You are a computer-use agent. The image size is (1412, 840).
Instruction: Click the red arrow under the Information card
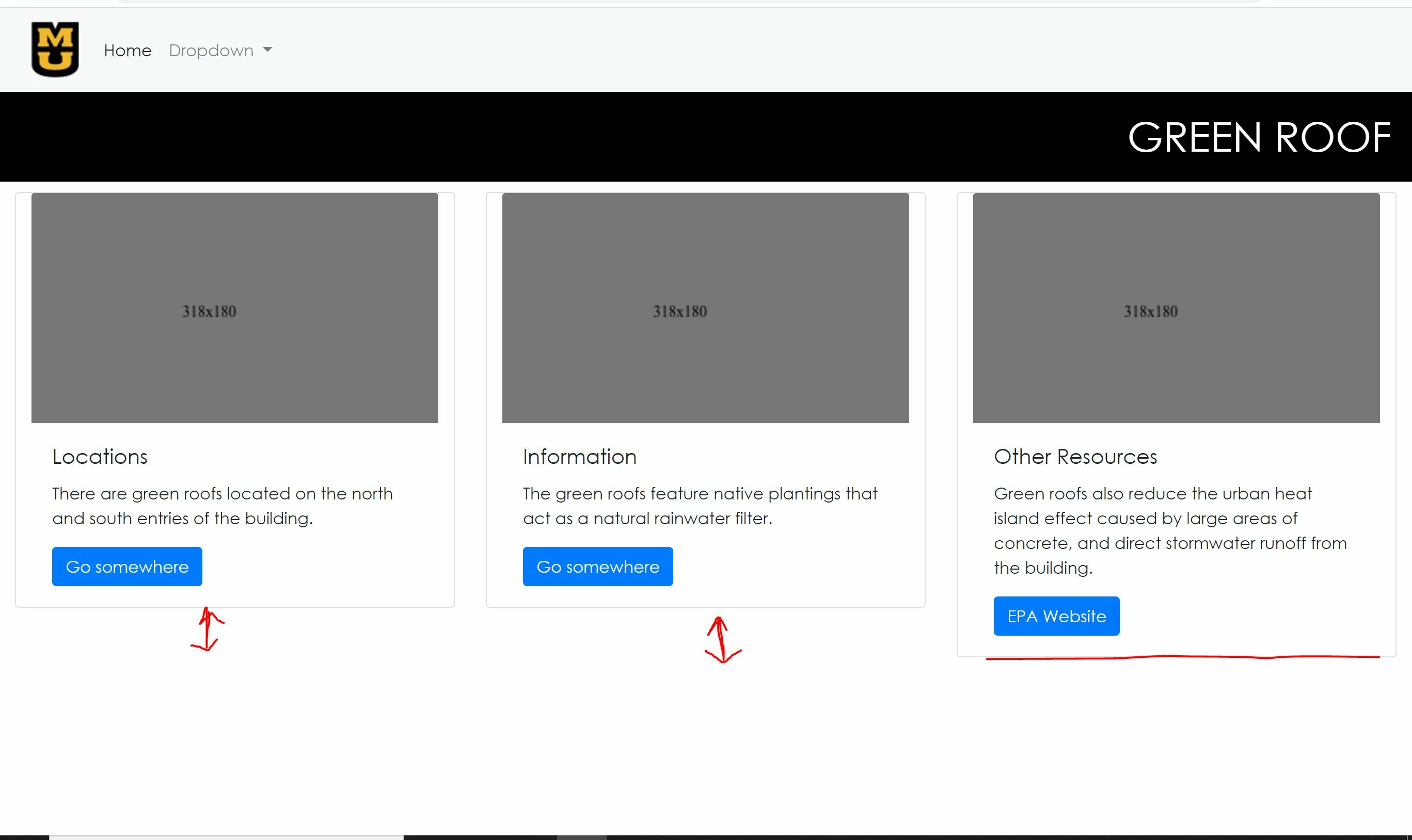722,640
